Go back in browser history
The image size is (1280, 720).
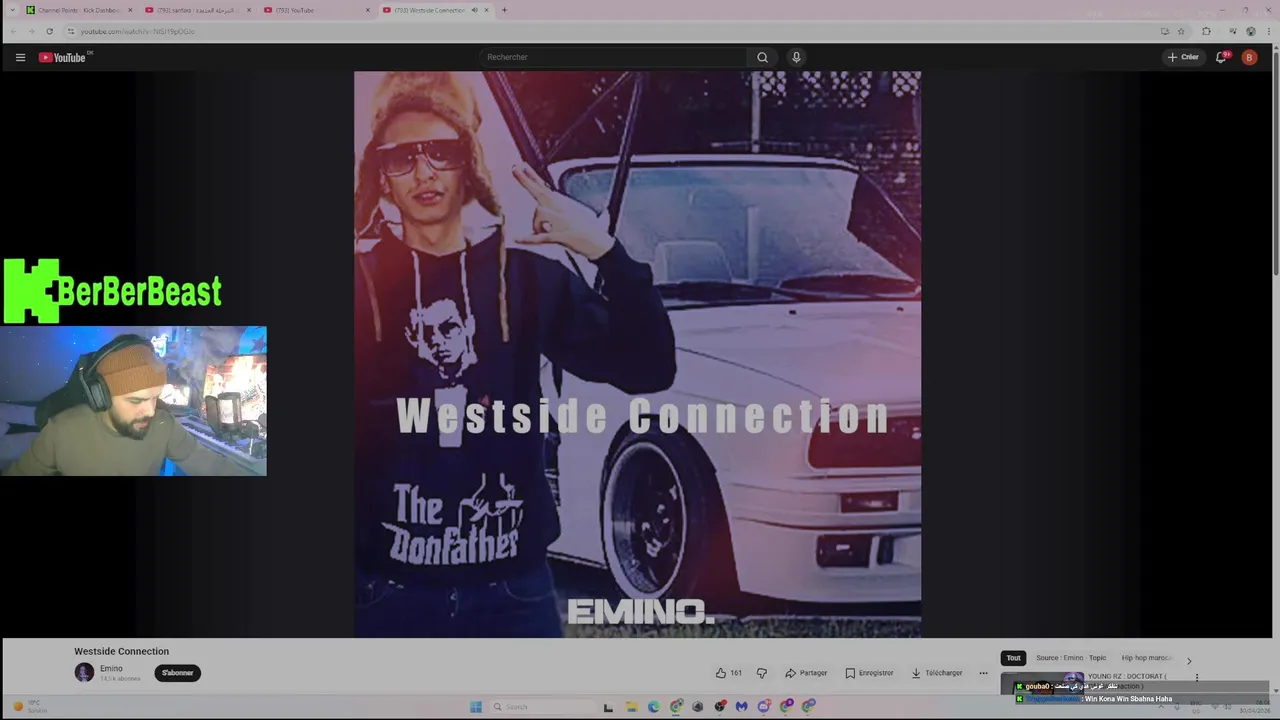coord(13,31)
